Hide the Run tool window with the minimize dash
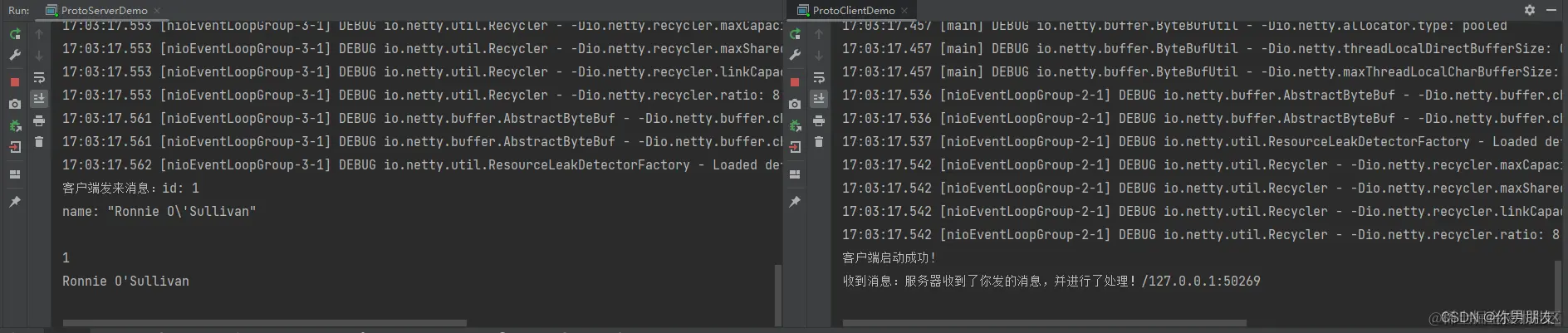1568x333 pixels. (x=1551, y=10)
